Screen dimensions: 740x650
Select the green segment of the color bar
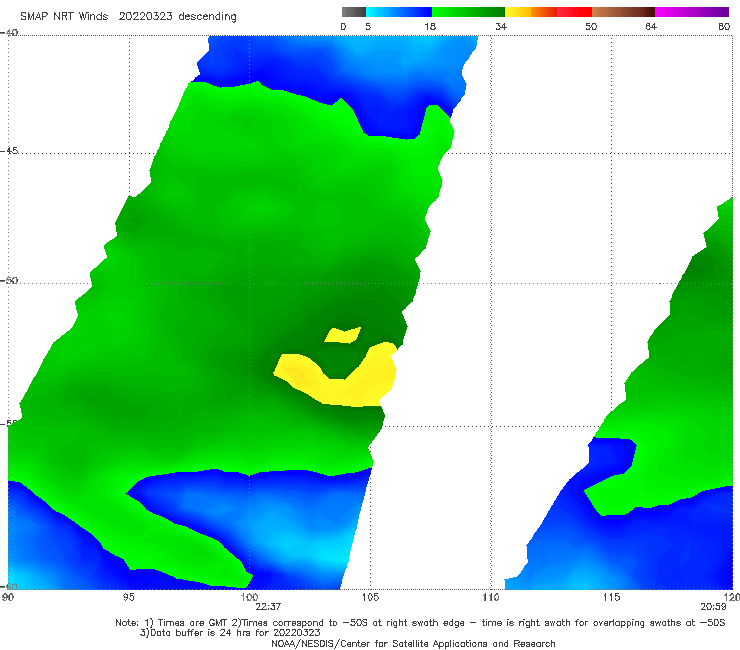click(x=468, y=12)
